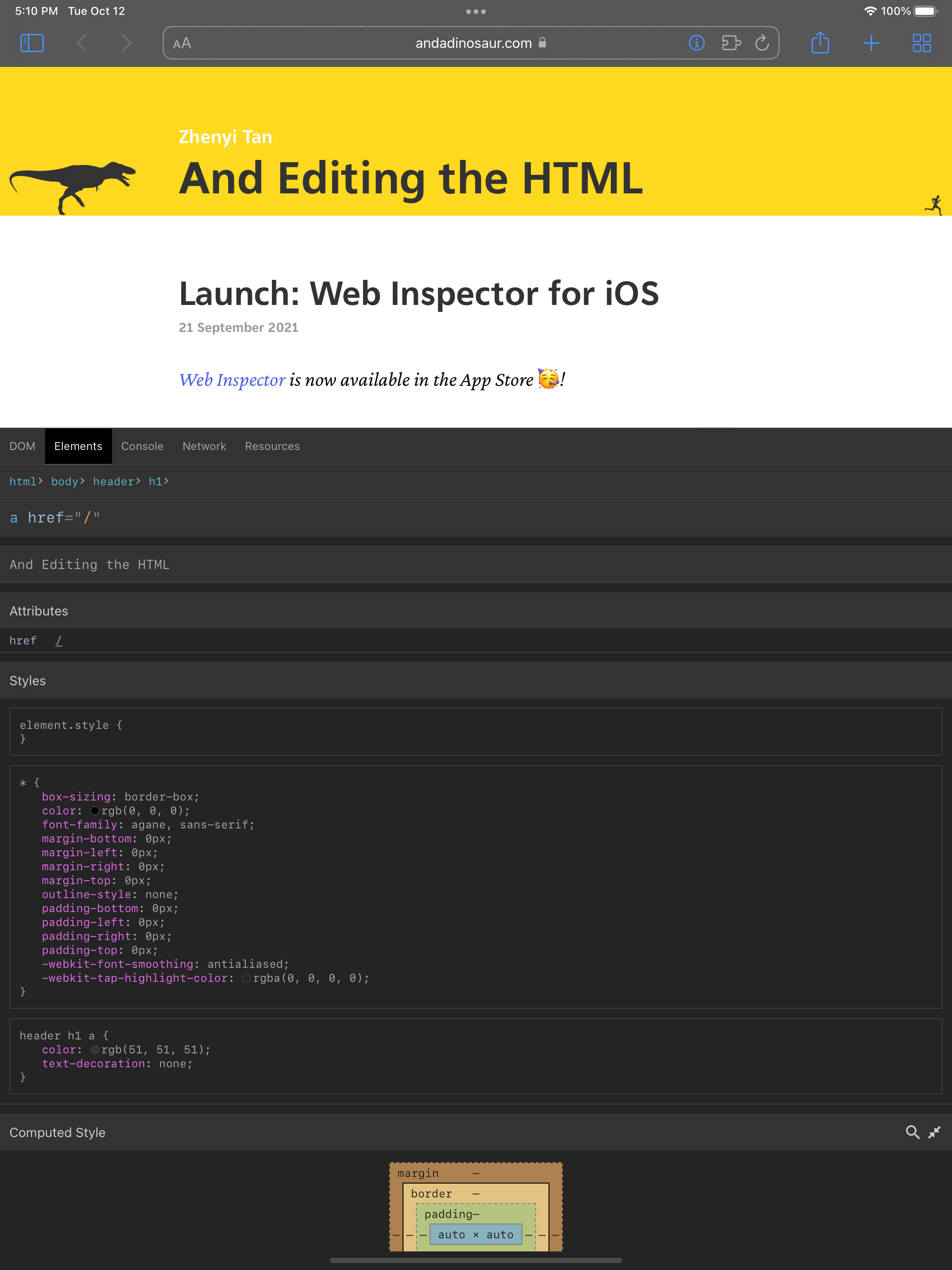The width and height of the screenshot is (952, 1270).
Task: Show the tab overview grid
Action: point(922,42)
